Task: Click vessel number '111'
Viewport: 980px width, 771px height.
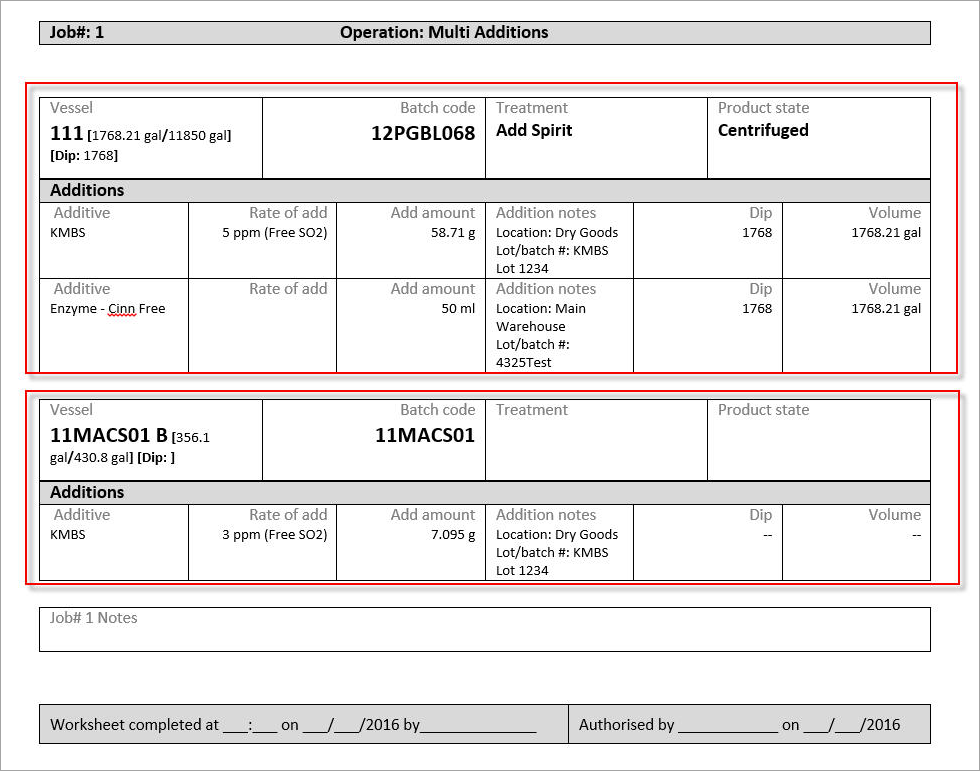Action: pyautogui.click(x=66, y=133)
